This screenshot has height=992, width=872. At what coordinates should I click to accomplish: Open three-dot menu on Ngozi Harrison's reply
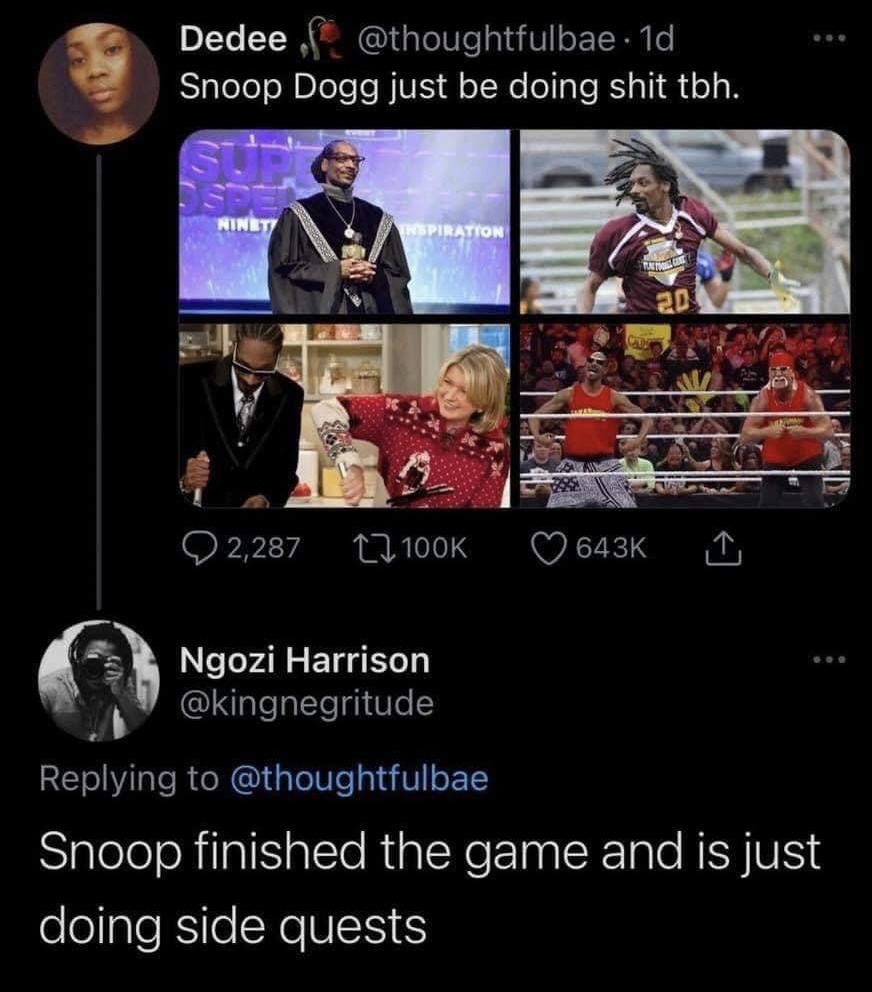click(x=829, y=660)
